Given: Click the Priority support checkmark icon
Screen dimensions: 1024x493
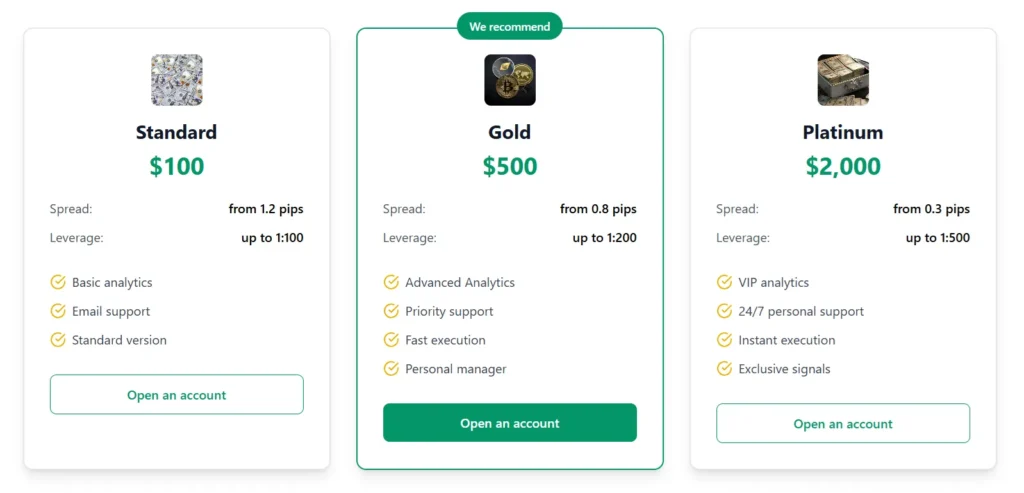Looking at the screenshot, I should coord(391,311).
